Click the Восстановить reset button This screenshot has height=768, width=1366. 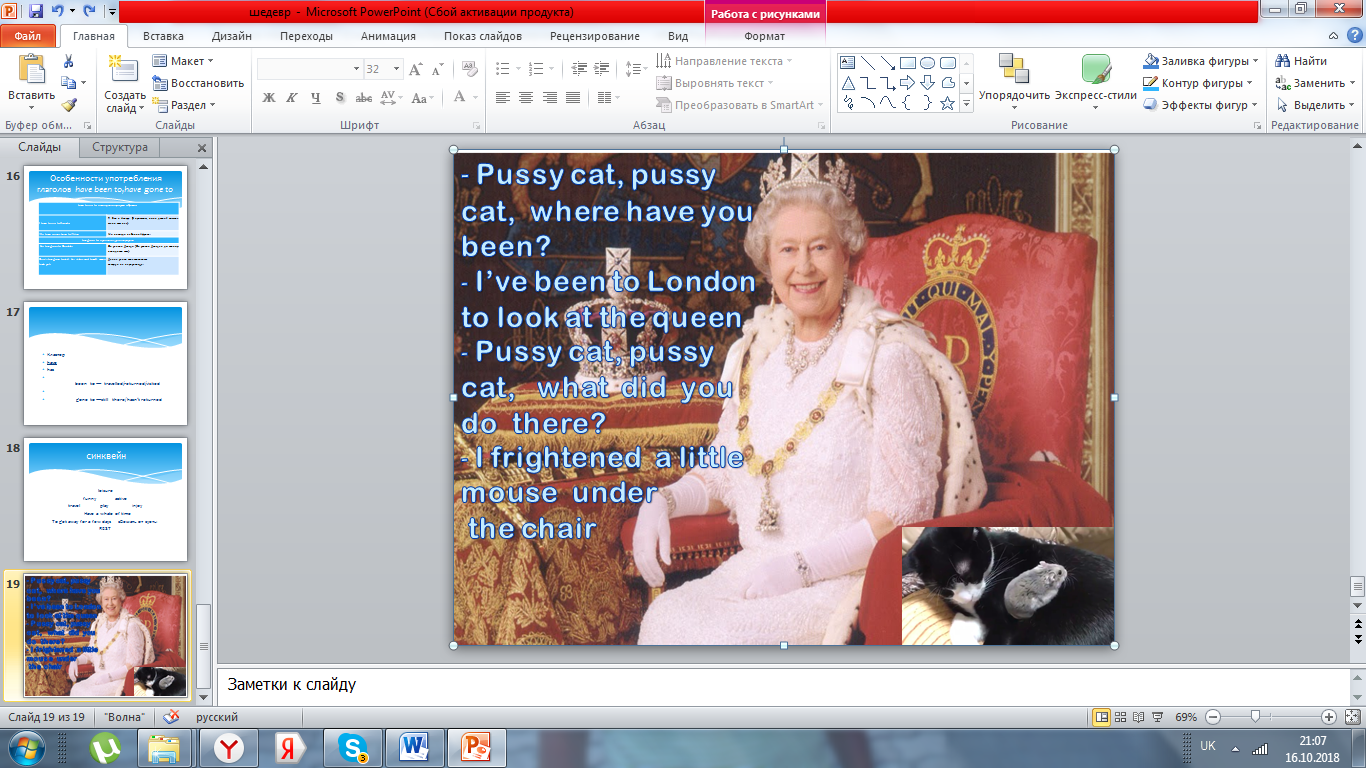pos(198,83)
